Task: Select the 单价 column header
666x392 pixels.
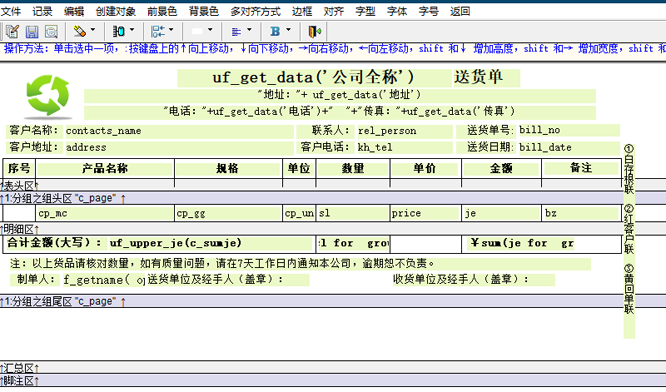Action: (425, 169)
